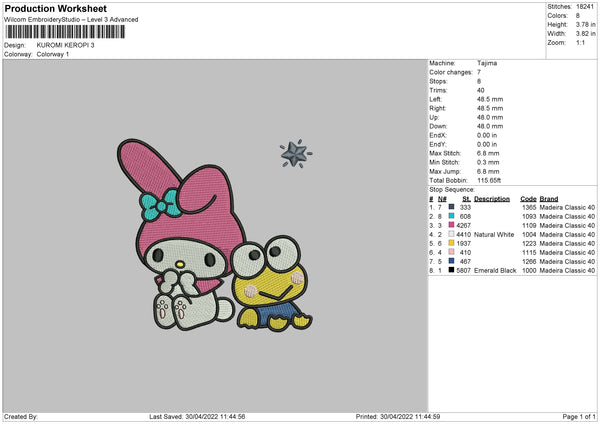Viewport: 600px width, 424px height.
Task: Click the Width value '3.82 in'
Action: click(x=585, y=34)
